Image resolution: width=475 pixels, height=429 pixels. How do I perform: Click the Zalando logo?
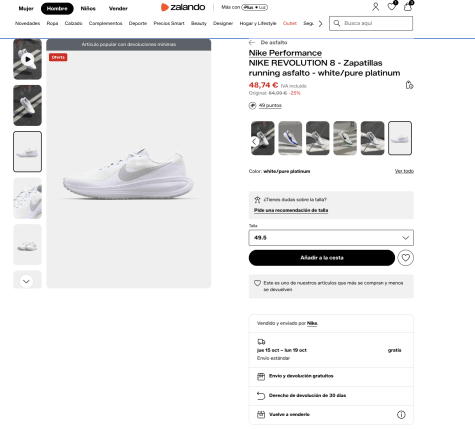183,7
